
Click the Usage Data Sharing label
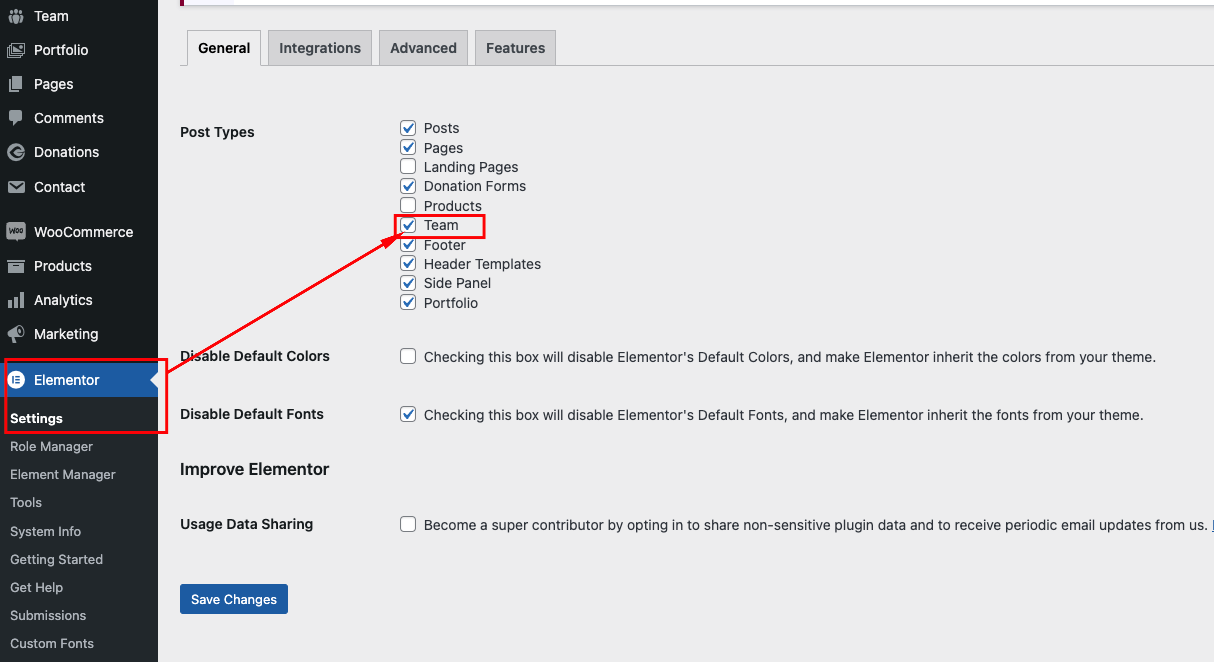click(246, 524)
